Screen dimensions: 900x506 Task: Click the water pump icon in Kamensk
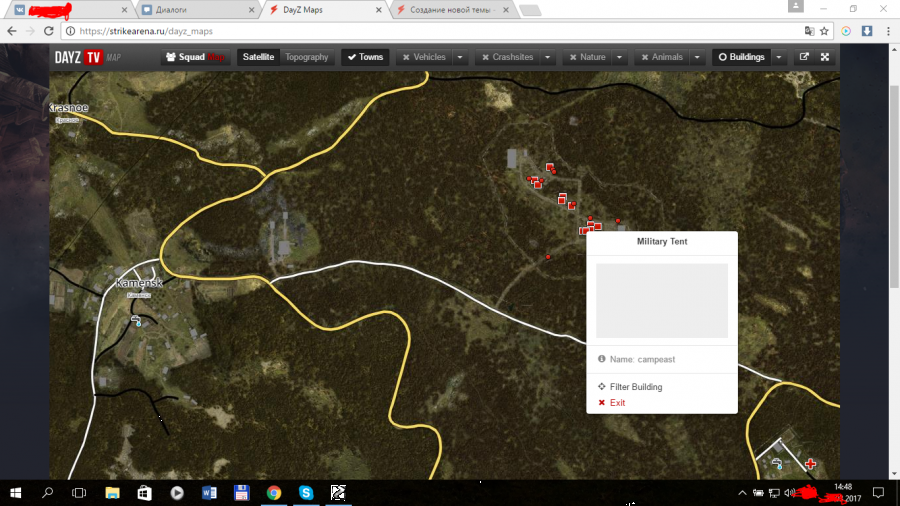[x=137, y=321]
